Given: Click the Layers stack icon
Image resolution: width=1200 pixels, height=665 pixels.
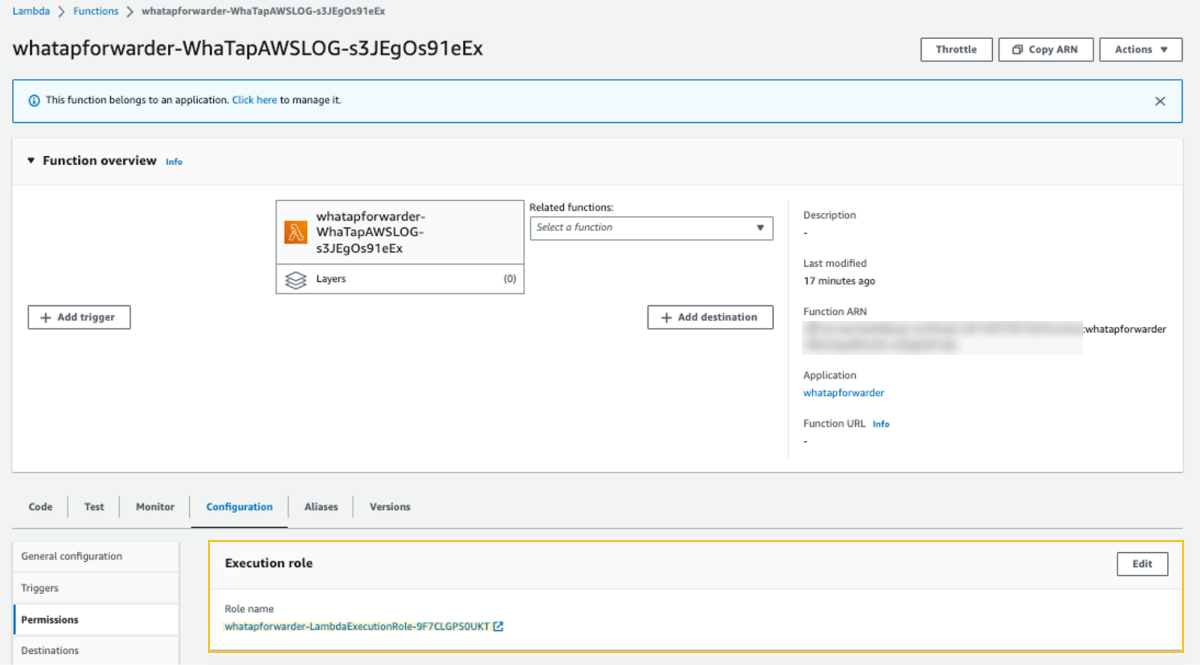Looking at the screenshot, I should [296, 280].
